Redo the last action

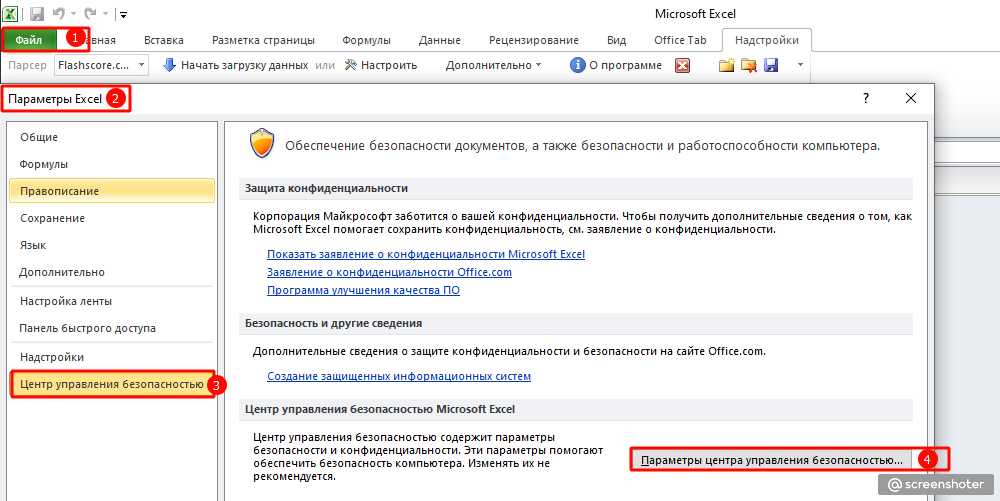(x=90, y=13)
